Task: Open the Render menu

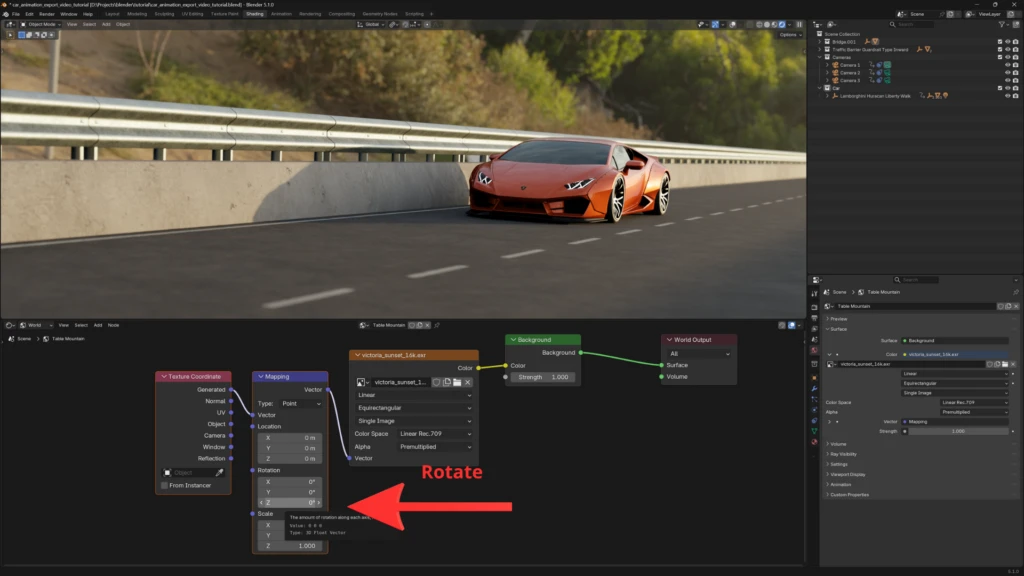Action: [46, 14]
